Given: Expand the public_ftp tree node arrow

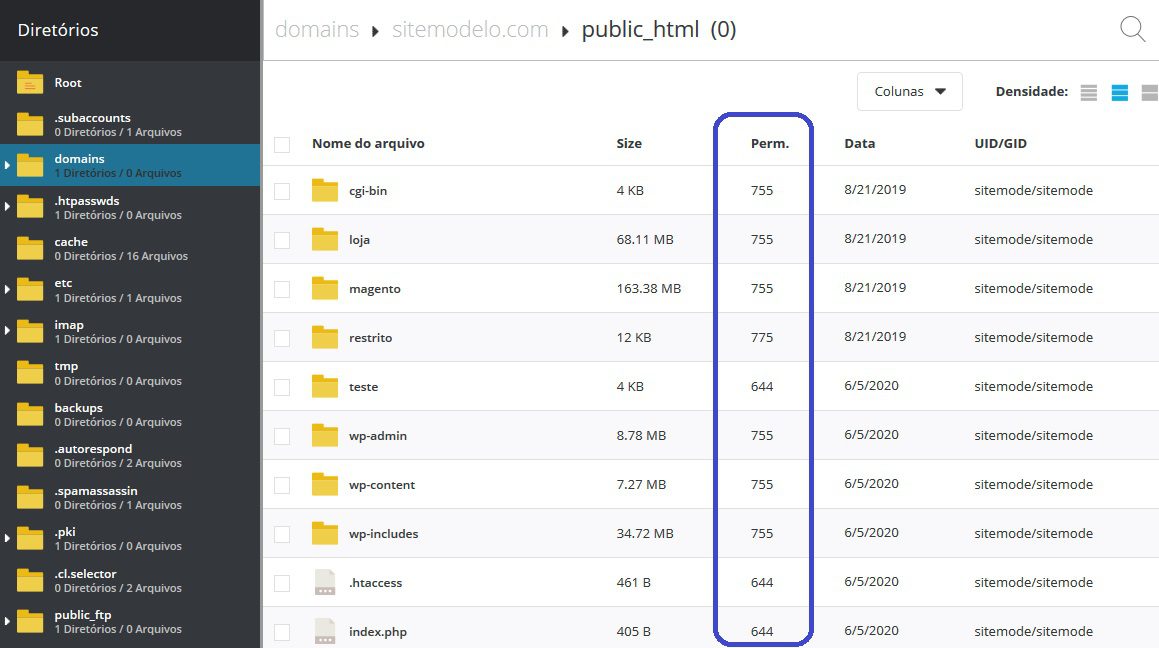Looking at the screenshot, I should pyautogui.click(x=7, y=621).
